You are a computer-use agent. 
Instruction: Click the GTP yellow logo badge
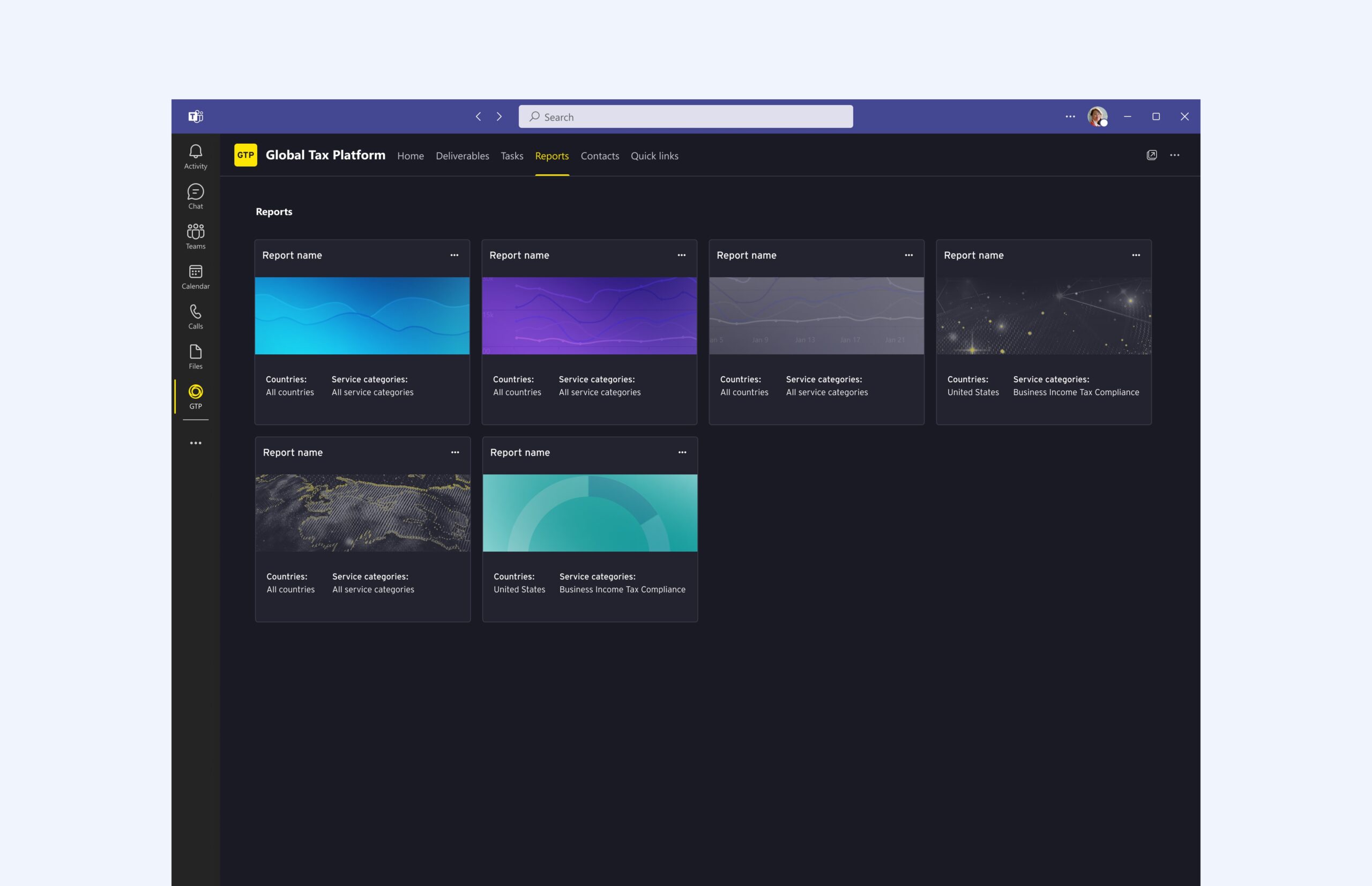click(x=245, y=155)
